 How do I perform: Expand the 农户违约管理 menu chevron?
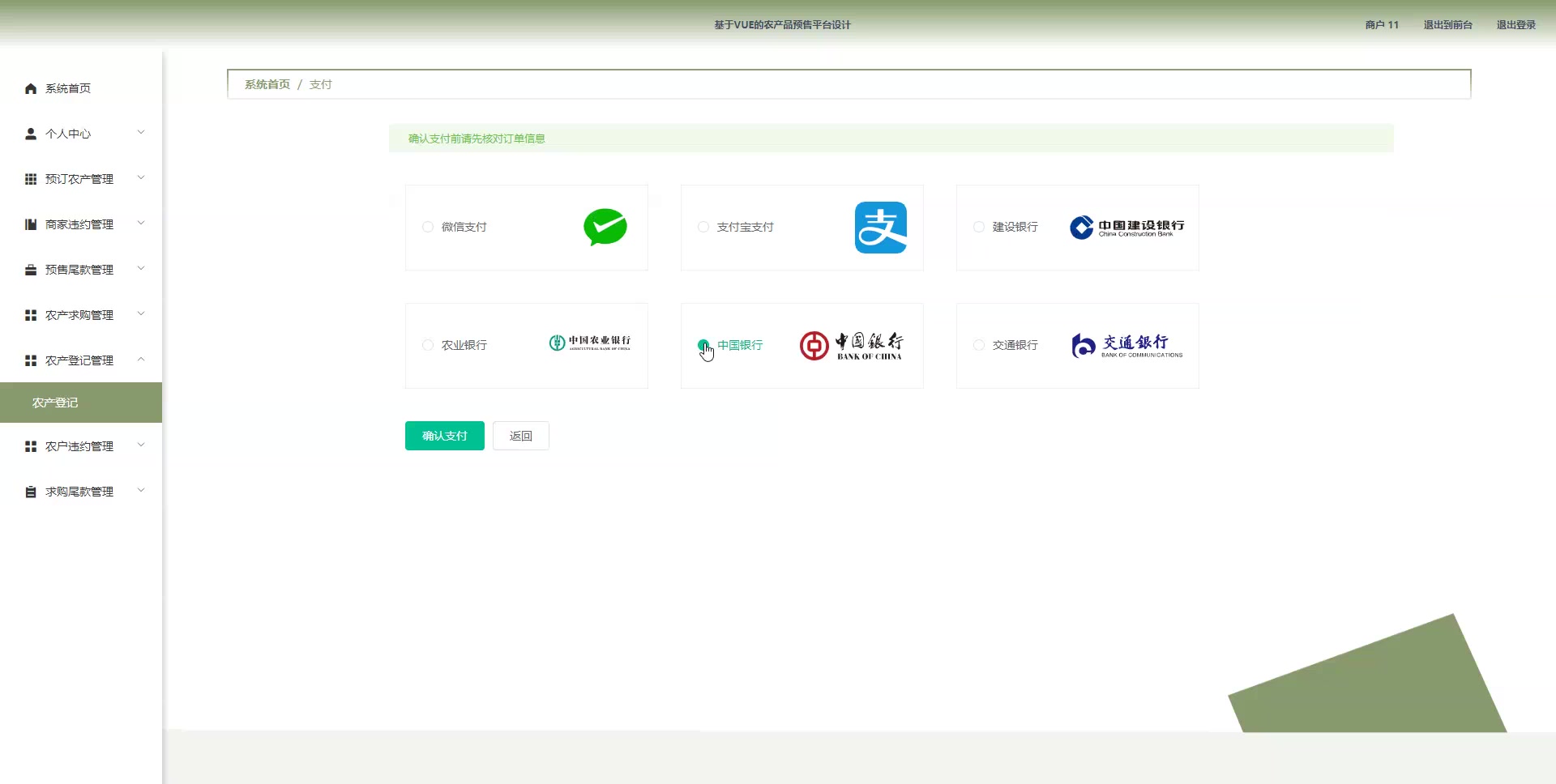pos(141,445)
